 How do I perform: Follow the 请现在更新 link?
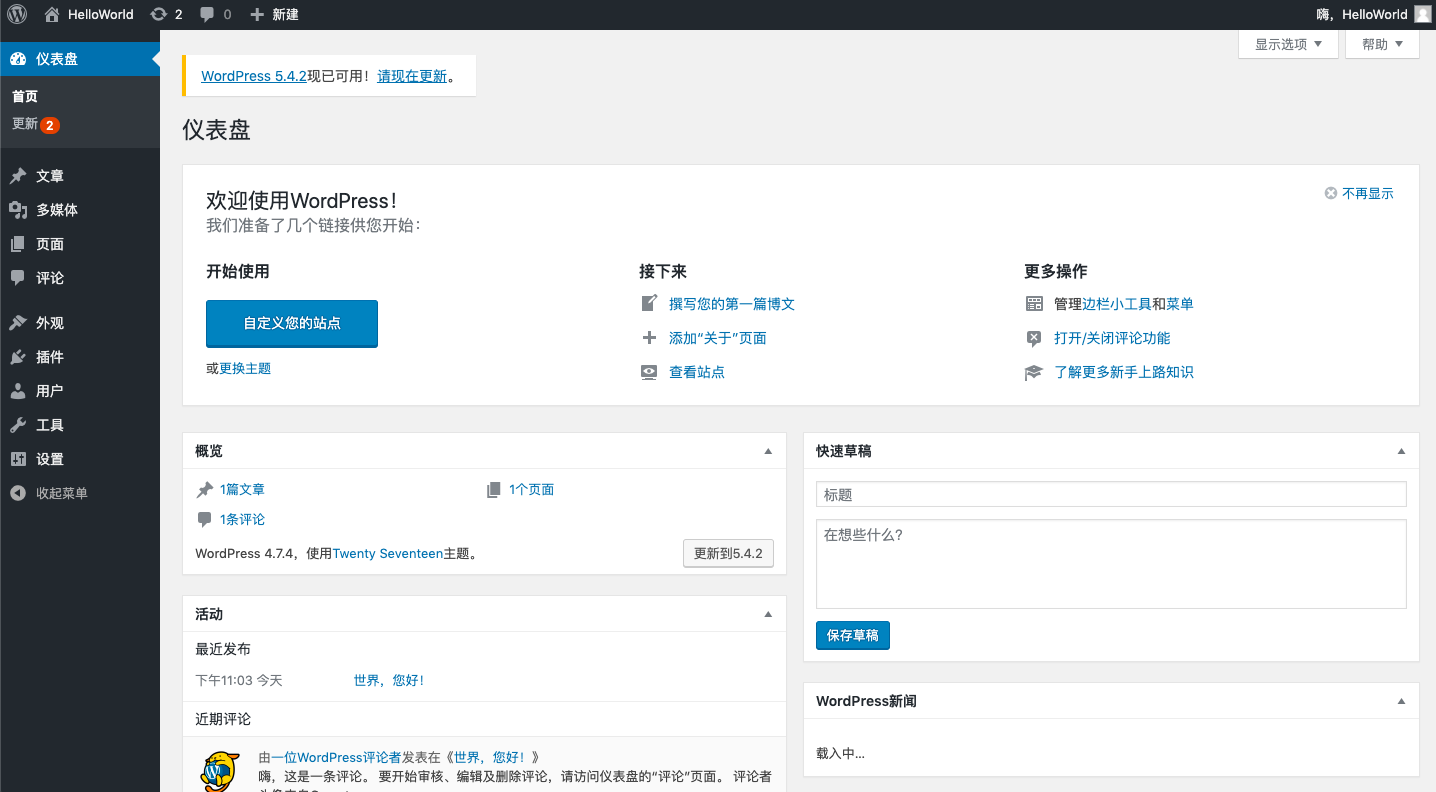tap(412, 76)
